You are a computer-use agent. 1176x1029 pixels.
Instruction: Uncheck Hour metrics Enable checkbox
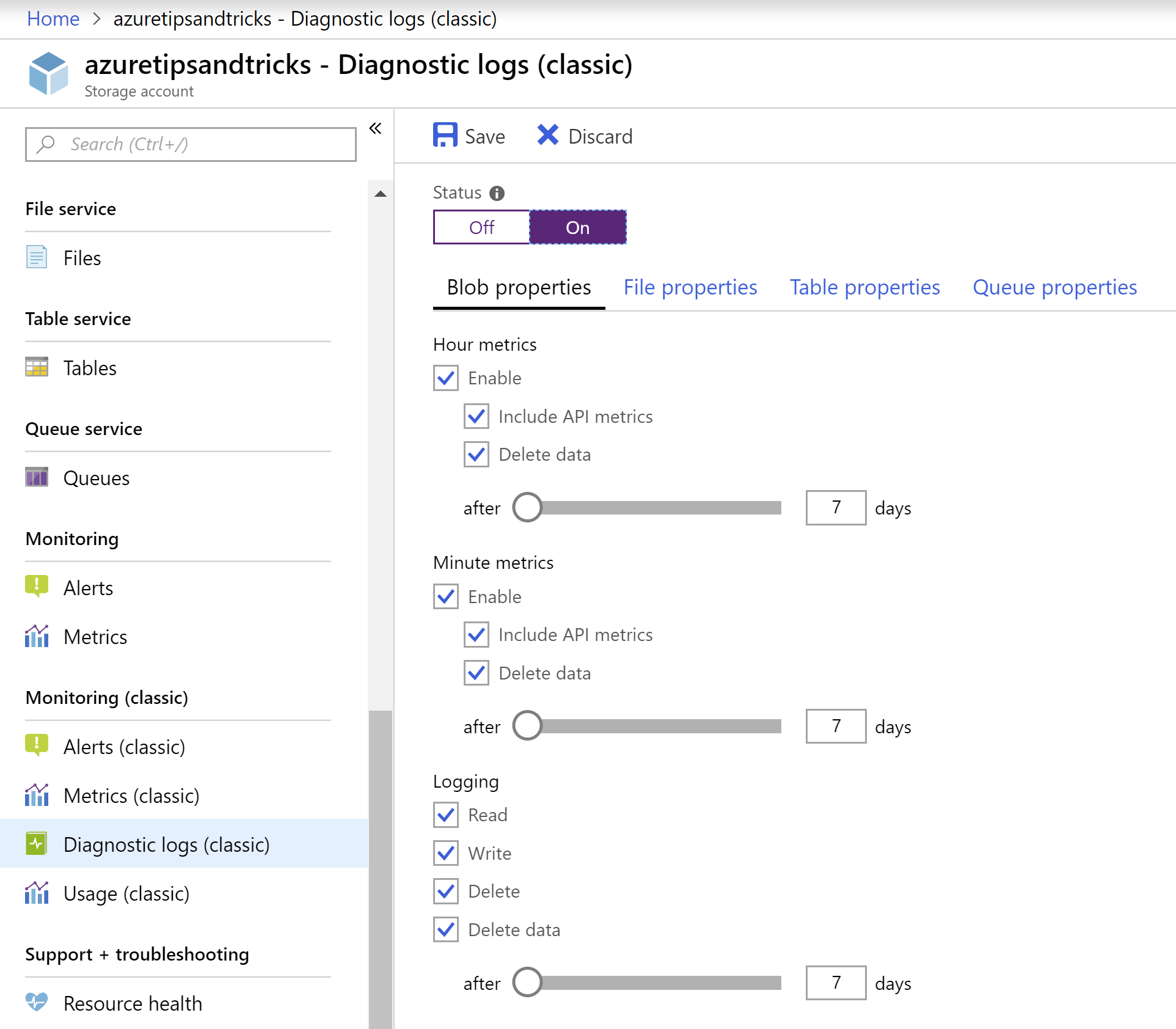[x=446, y=378]
